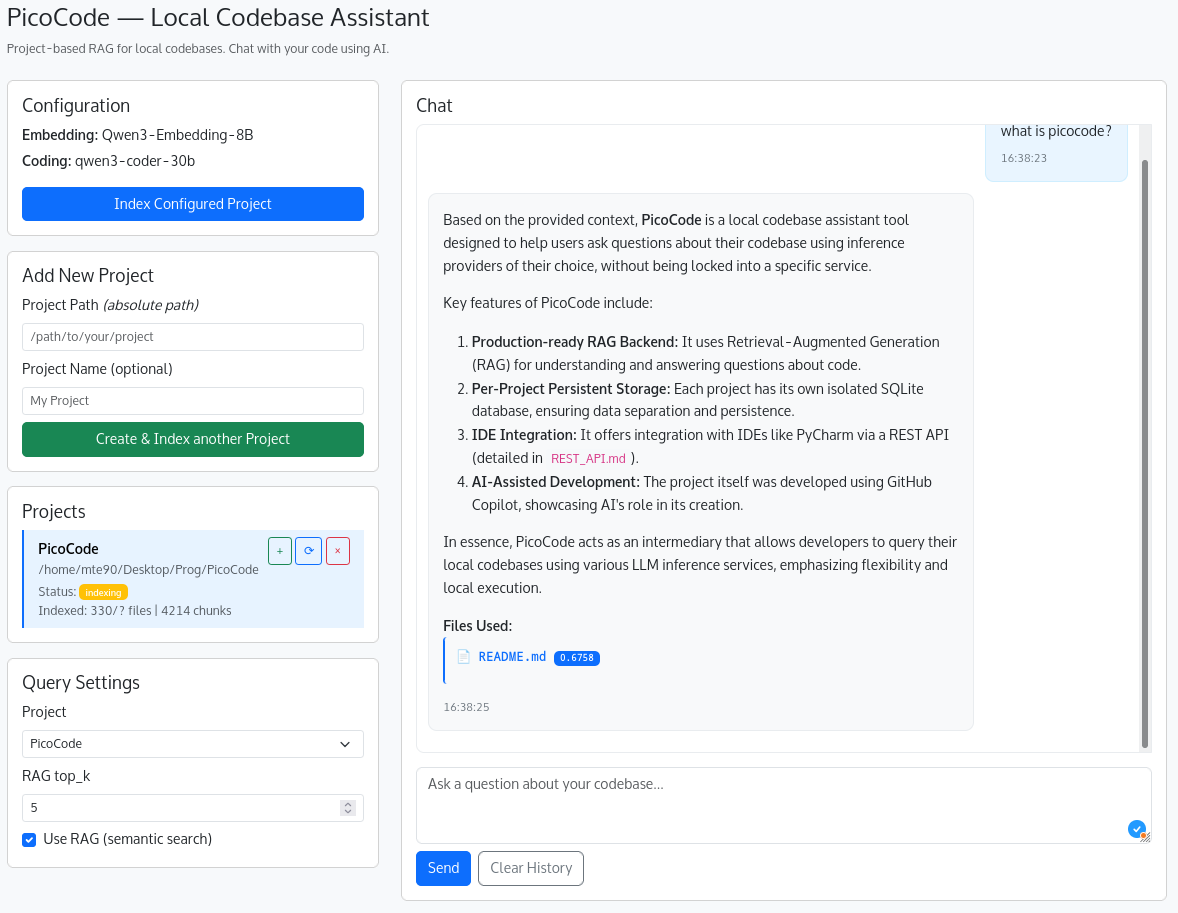This screenshot has width=1178, height=913.
Task: Click the 0.6758 score badge
Action: click(577, 658)
